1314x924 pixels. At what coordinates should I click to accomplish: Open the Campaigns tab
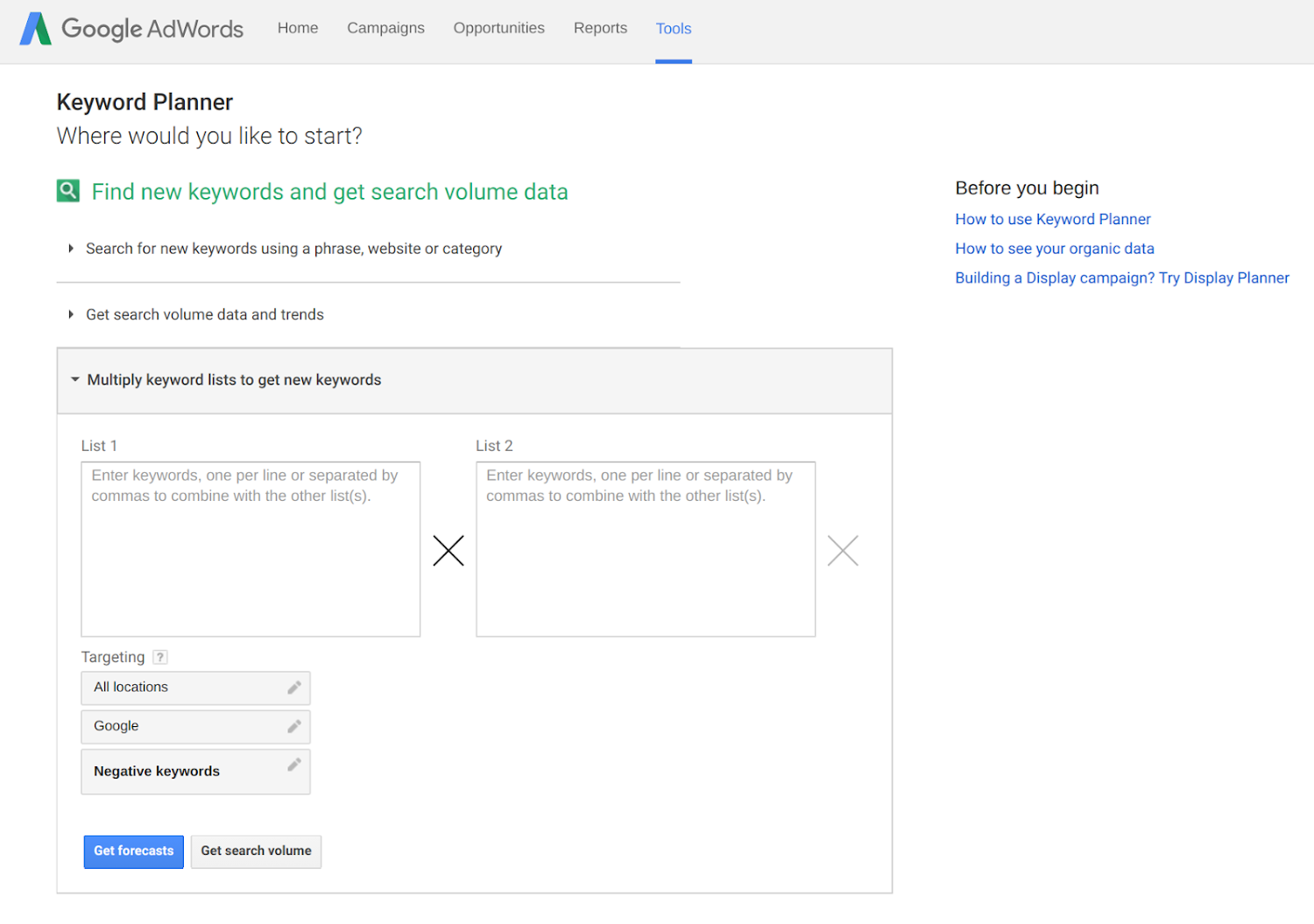(385, 28)
